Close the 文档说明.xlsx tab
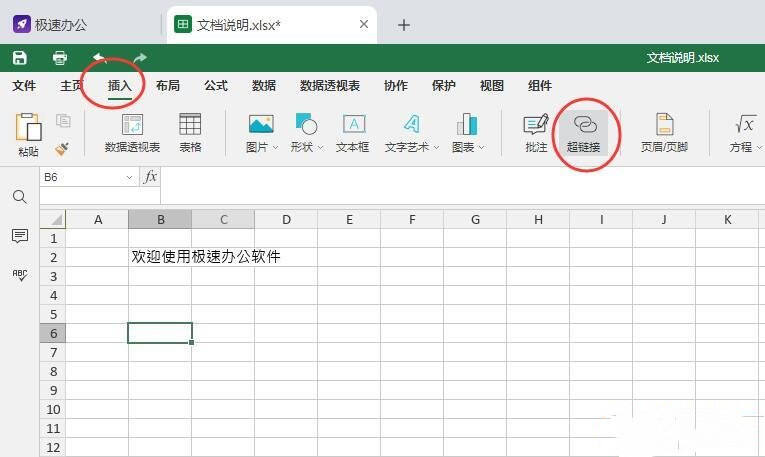This screenshot has width=765, height=457. (364, 24)
